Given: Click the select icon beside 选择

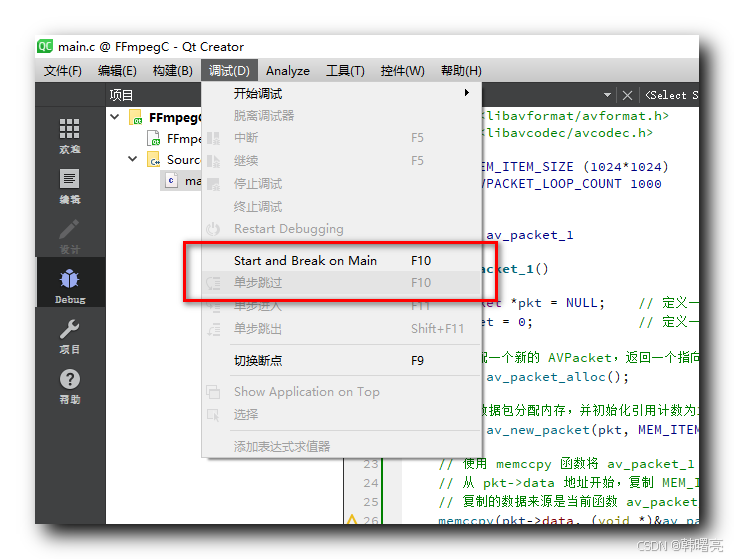Looking at the screenshot, I should click(213, 415).
